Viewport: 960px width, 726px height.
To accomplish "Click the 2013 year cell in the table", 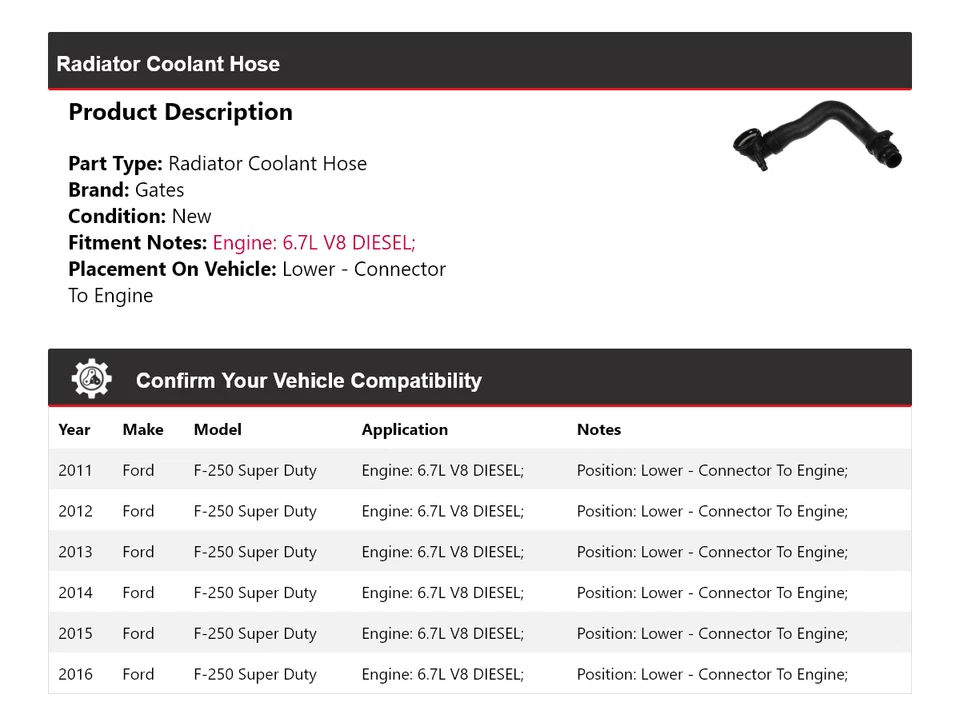I will (75, 552).
